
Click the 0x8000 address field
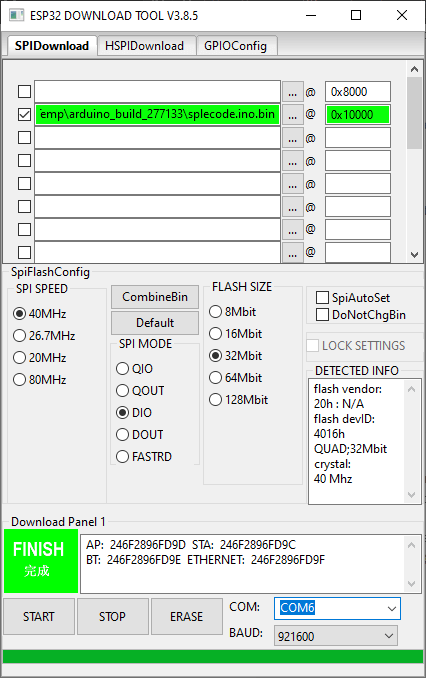(x=358, y=92)
